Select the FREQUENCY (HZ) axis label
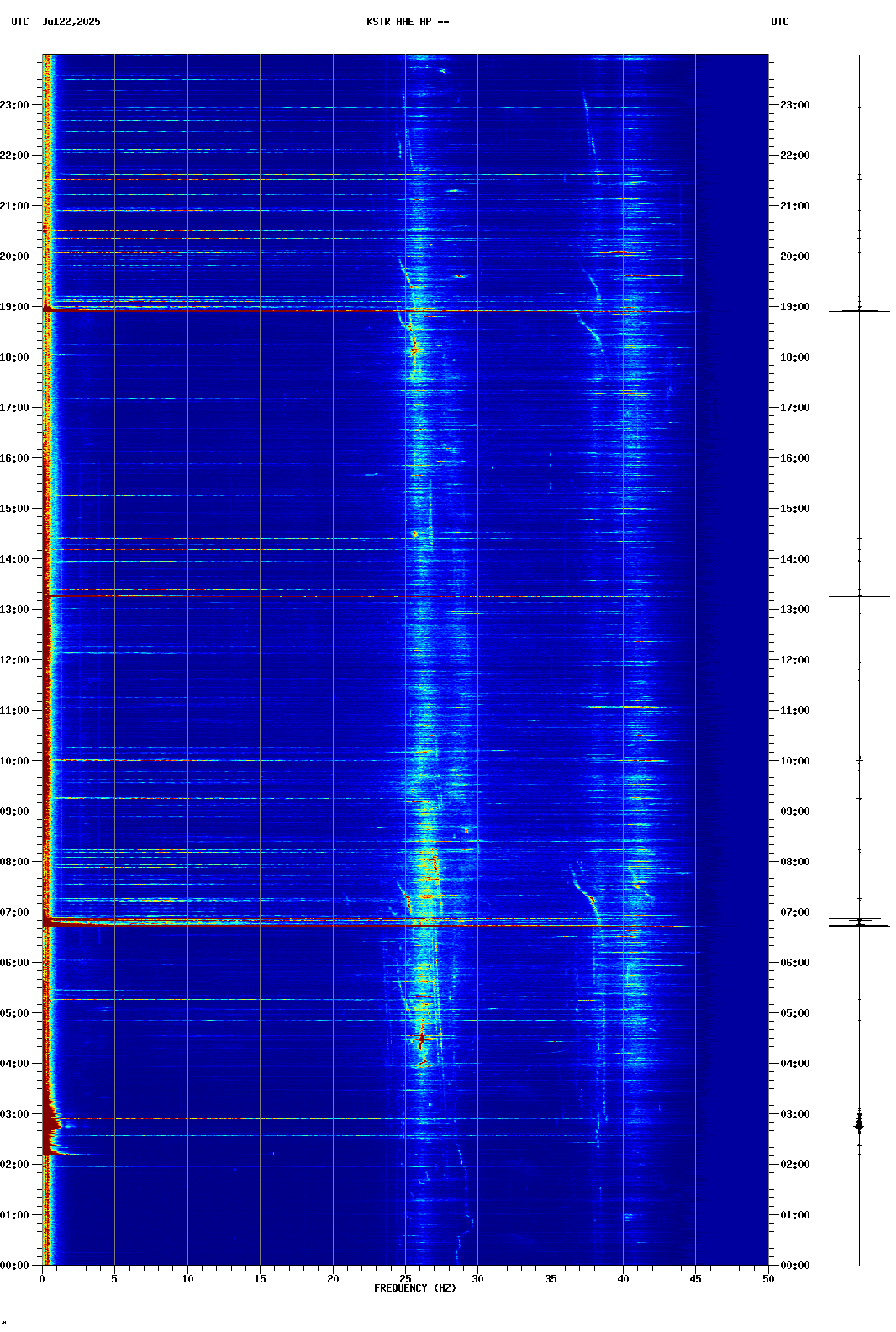This screenshot has width=896, height=1332. (415, 1288)
